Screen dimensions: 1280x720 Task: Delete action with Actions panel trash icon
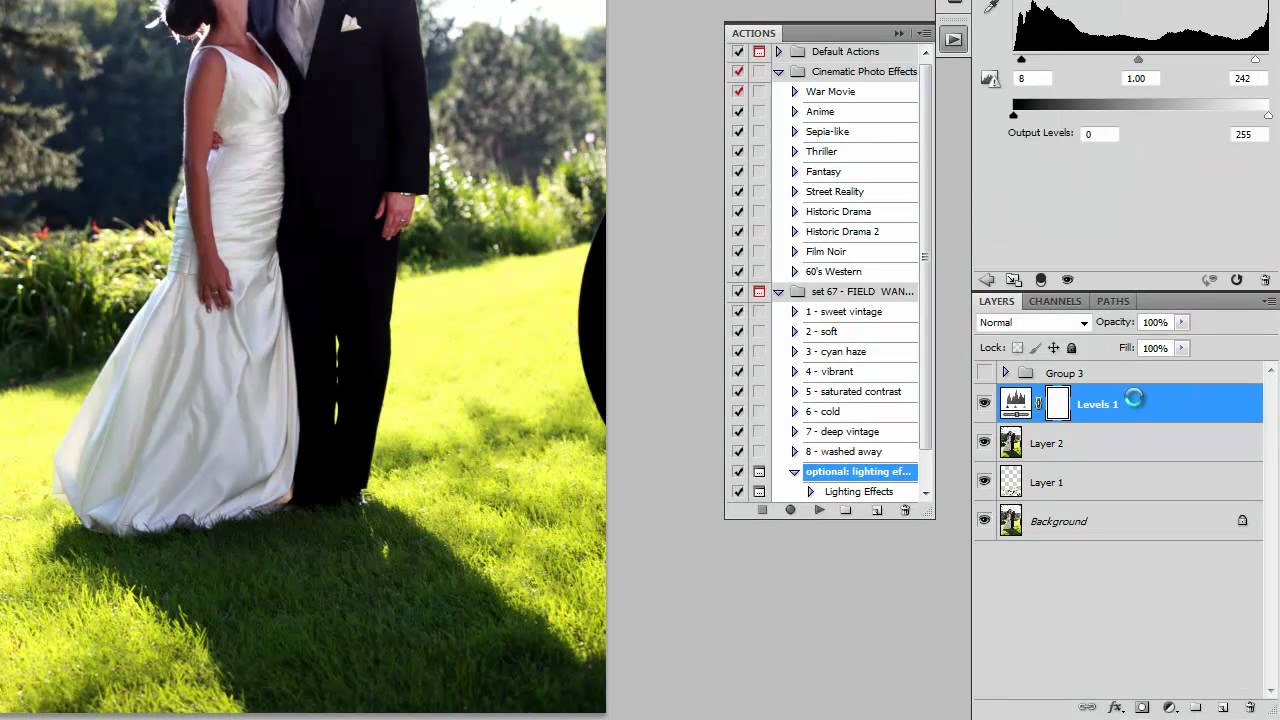pyautogui.click(x=905, y=510)
